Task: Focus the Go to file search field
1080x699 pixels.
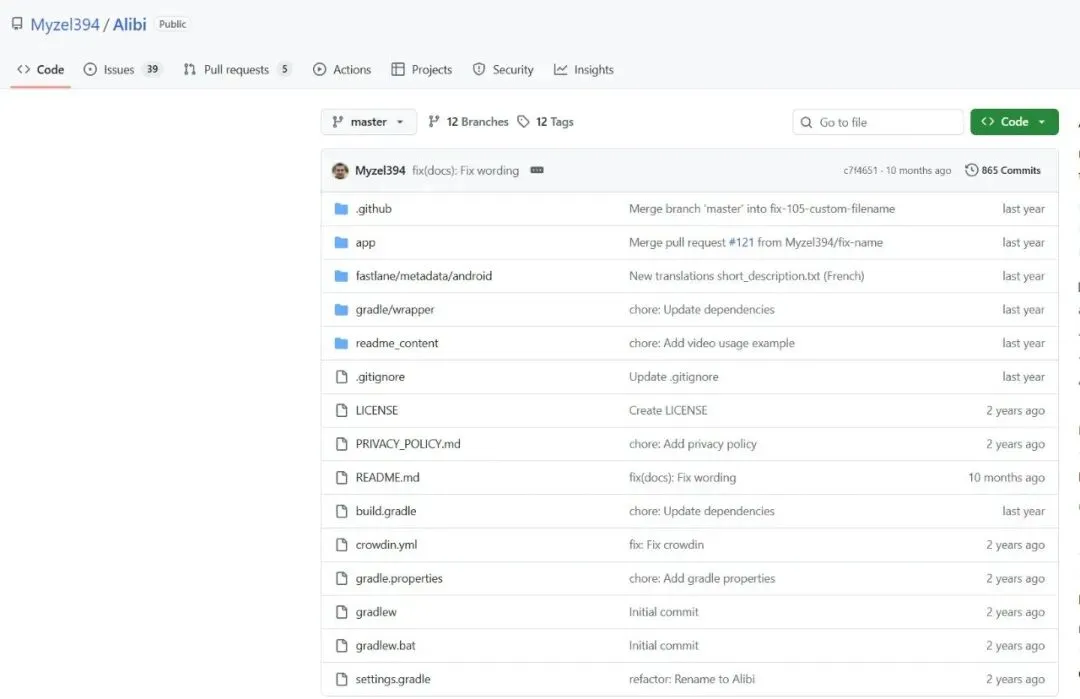Action: point(878,123)
